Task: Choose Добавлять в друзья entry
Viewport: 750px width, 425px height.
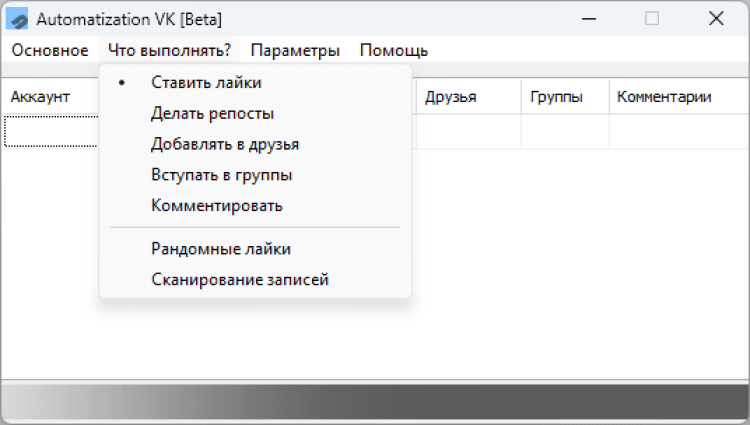Action: [255, 144]
